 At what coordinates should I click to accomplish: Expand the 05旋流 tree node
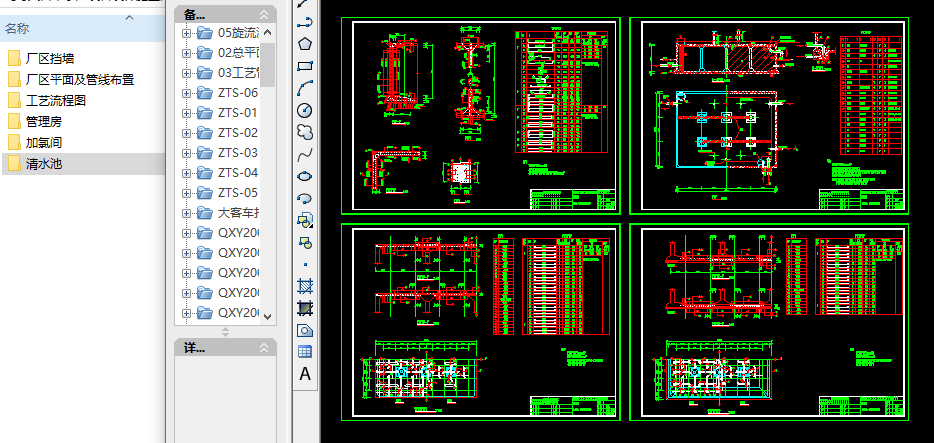click(x=186, y=33)
